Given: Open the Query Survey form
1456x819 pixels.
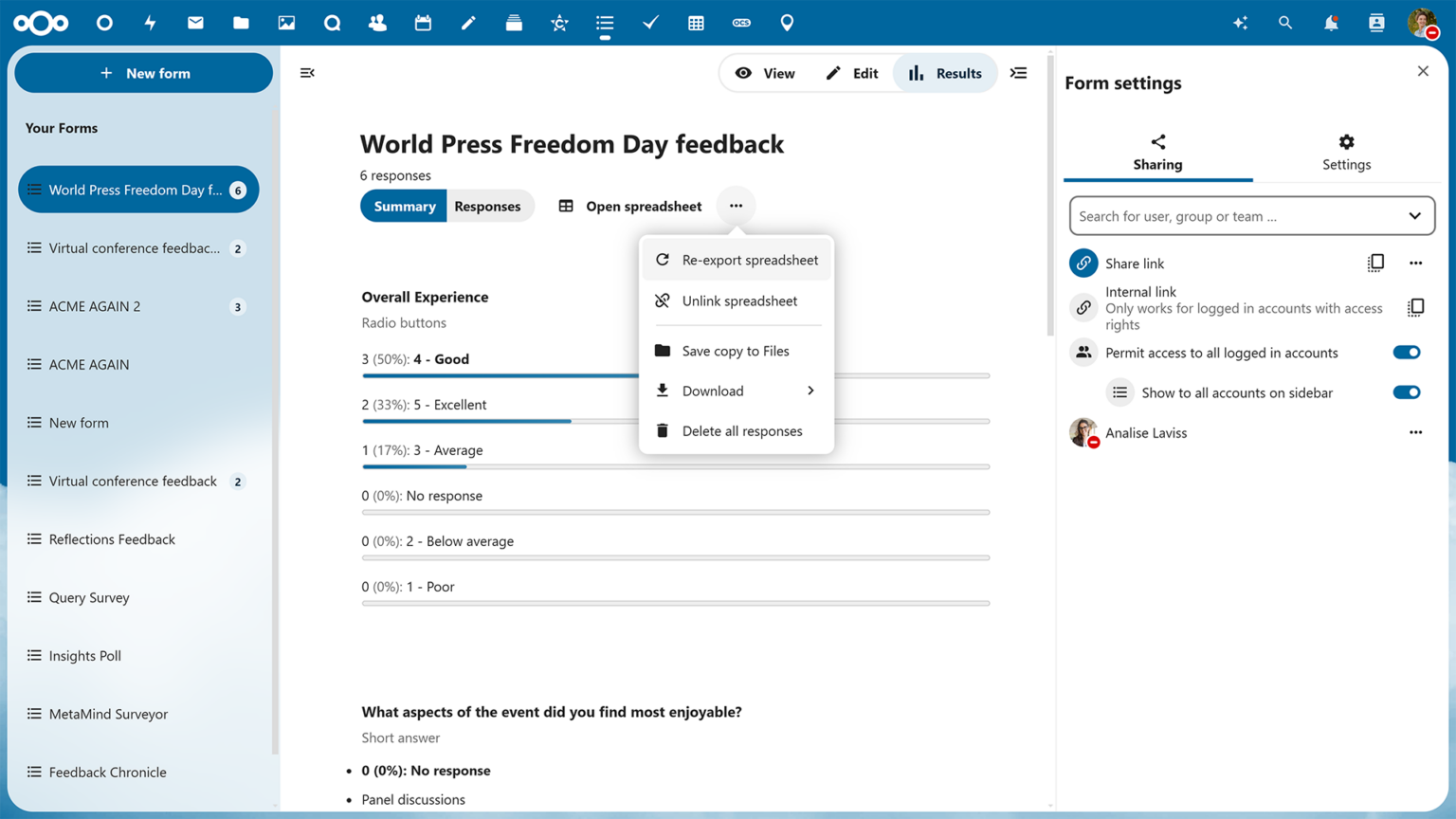Looking at the screenshot, I should click(89, 597).
